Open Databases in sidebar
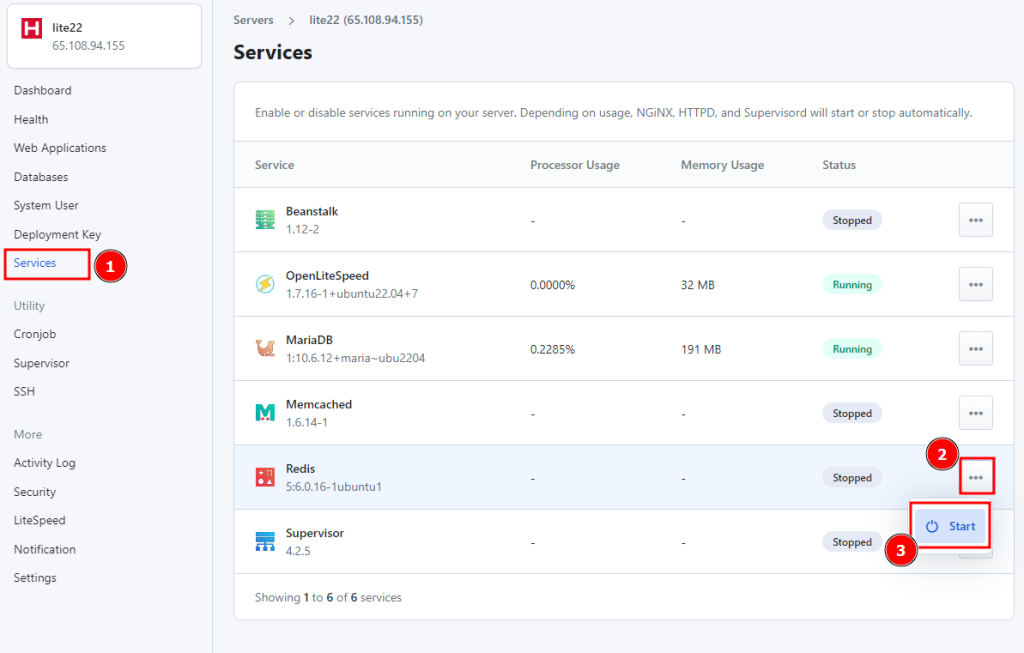 (40, 177)
